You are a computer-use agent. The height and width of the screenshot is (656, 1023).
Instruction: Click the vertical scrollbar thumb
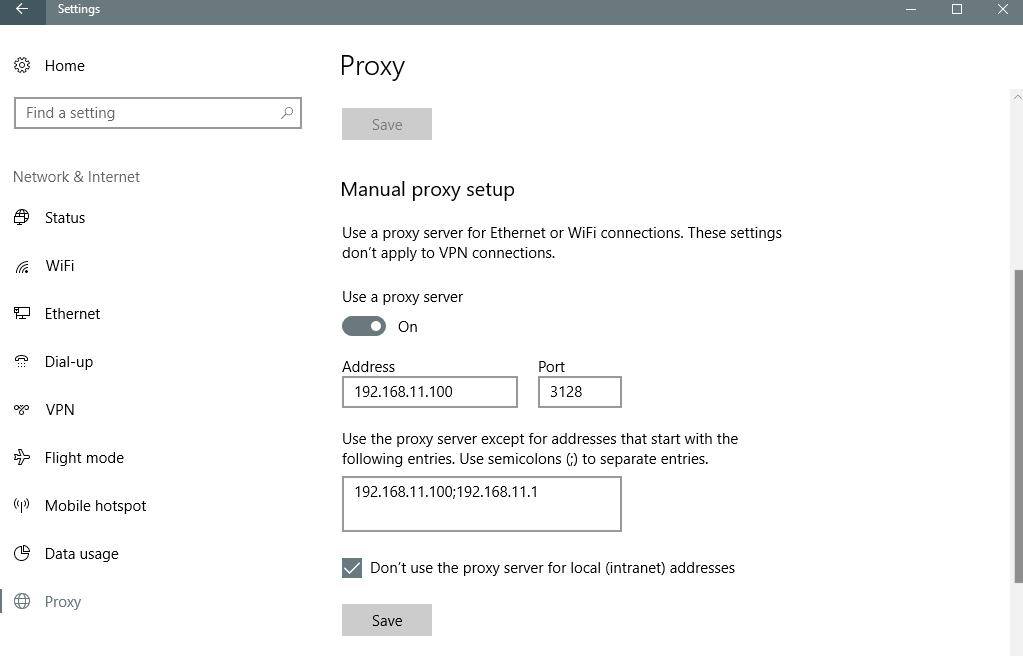(x=1017, y=425)
